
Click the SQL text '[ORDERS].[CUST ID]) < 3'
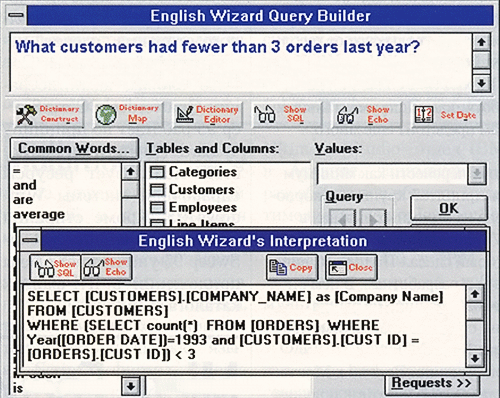click(111, 354)
